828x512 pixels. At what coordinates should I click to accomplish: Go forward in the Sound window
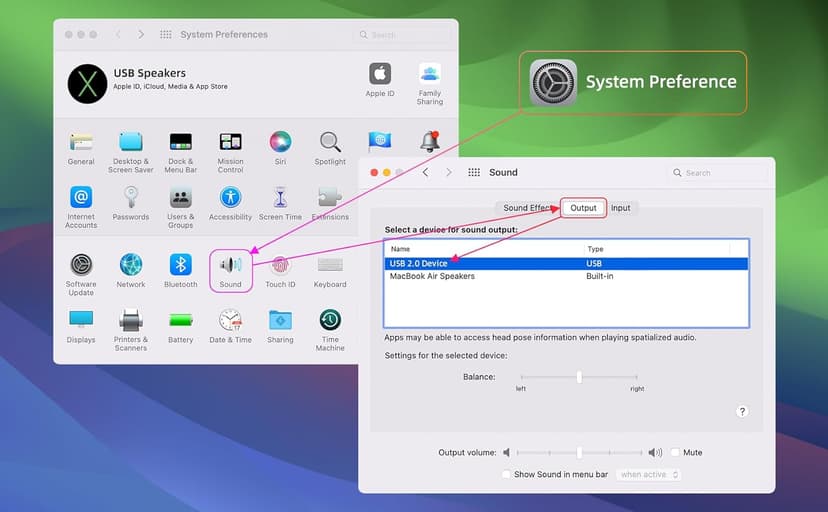pyautogui.click(x=449, y=173)
